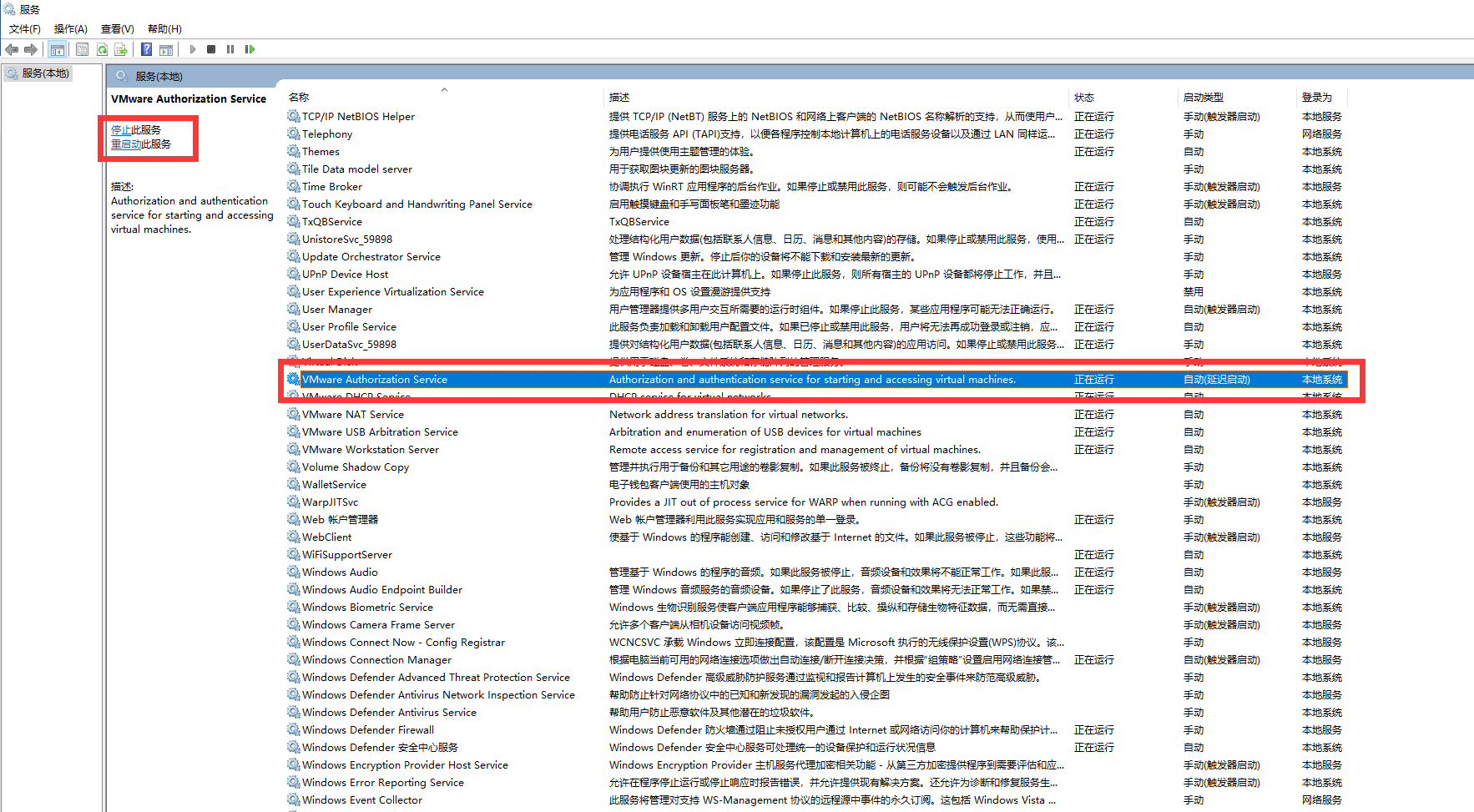
Task: Restart the service using the resume icon
Action: coord(250,49)
